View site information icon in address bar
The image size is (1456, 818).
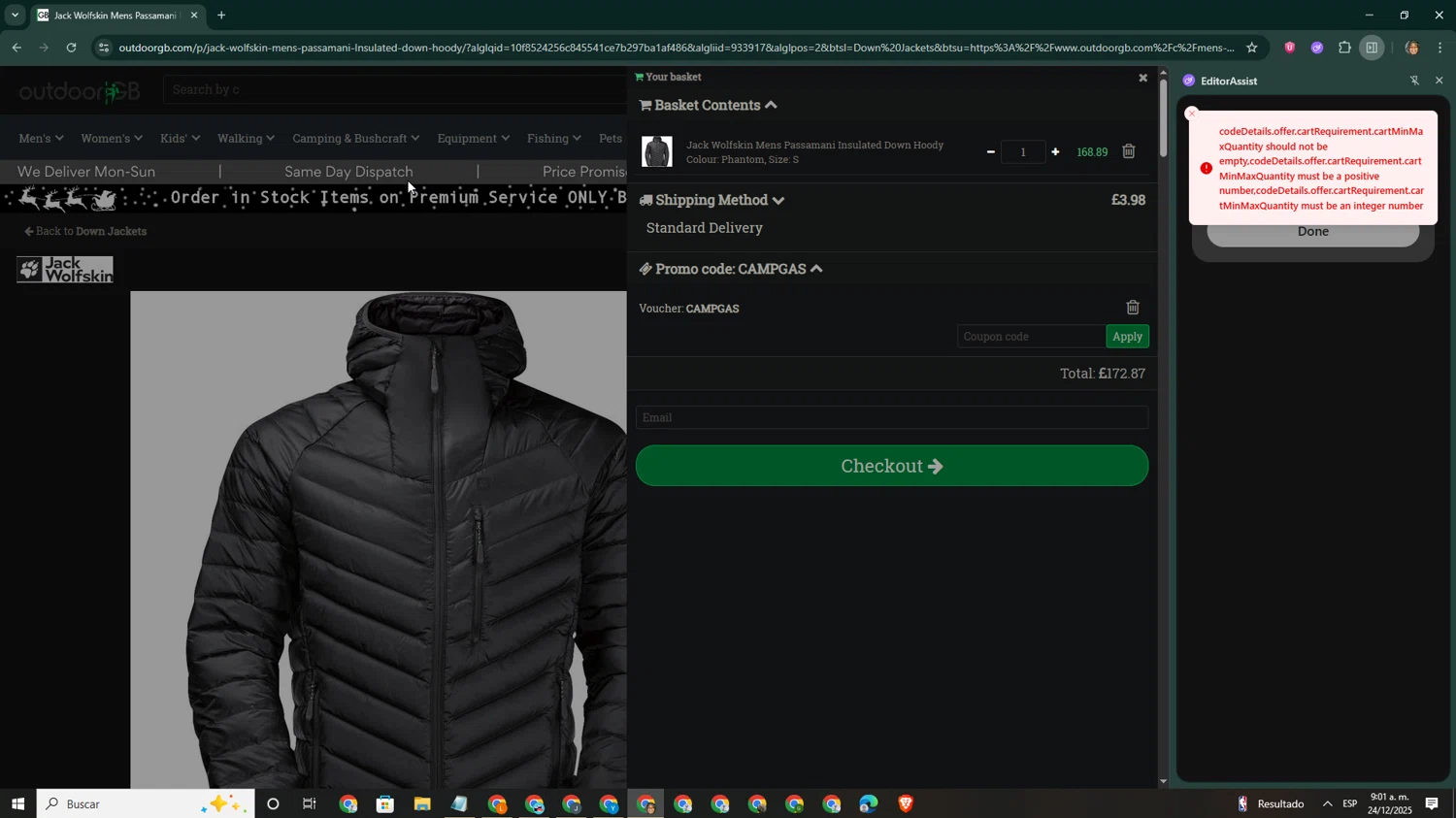click(x=104, y=48)
